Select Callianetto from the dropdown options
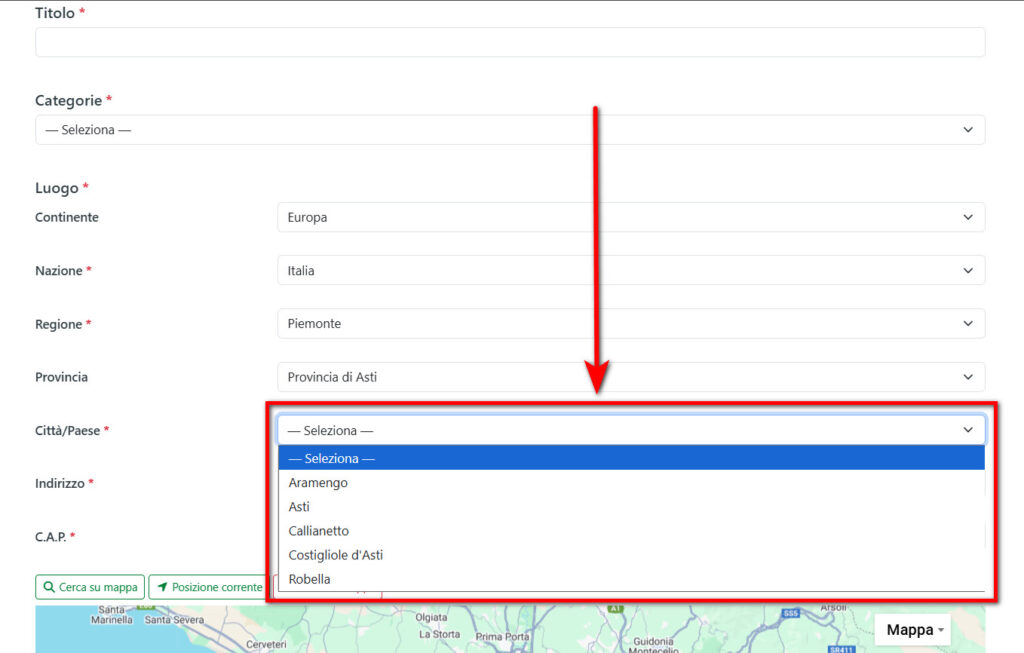 (319, 531)
